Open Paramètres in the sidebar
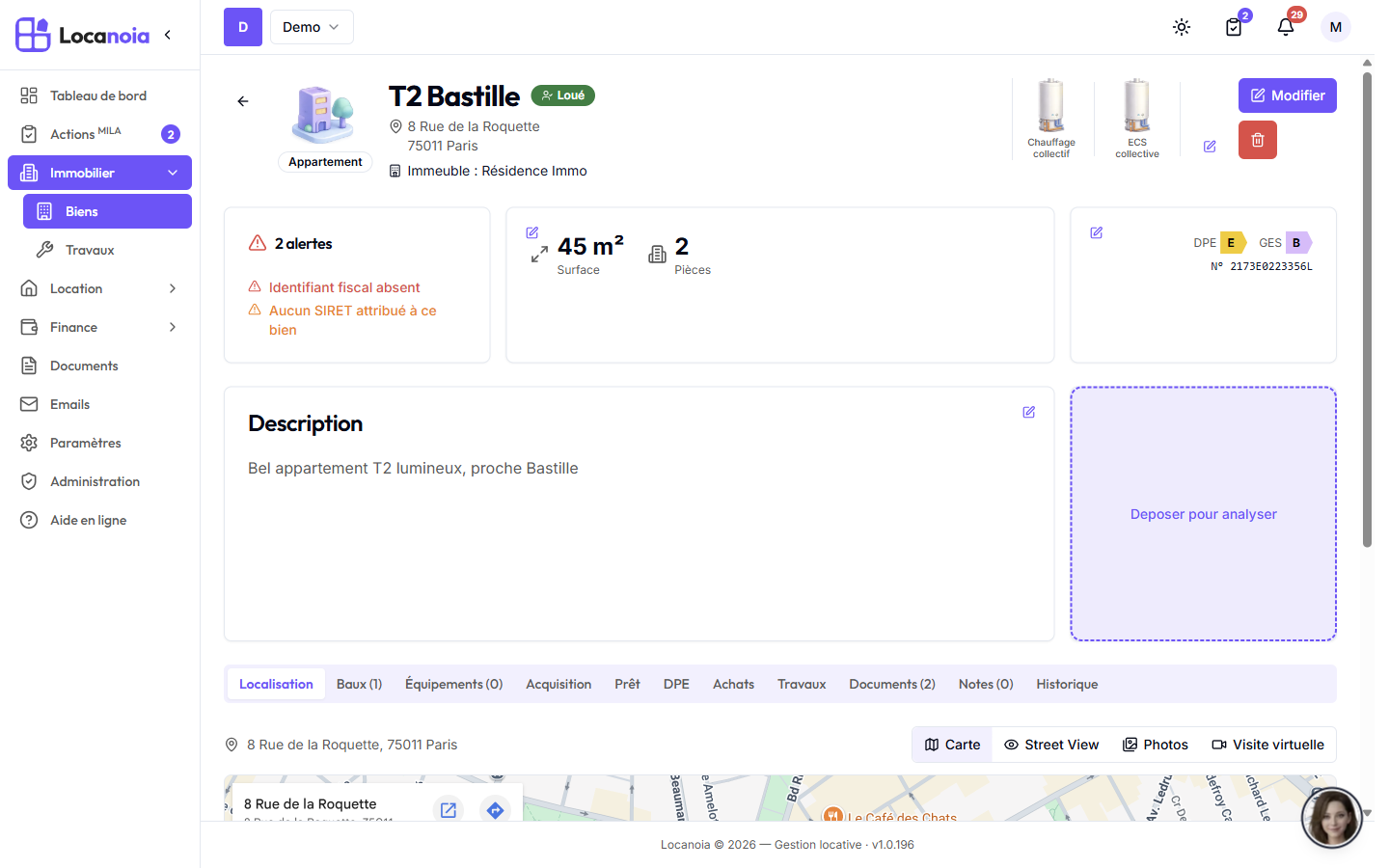The width and height of the screenshot is (1389, 868). (99, 443)
